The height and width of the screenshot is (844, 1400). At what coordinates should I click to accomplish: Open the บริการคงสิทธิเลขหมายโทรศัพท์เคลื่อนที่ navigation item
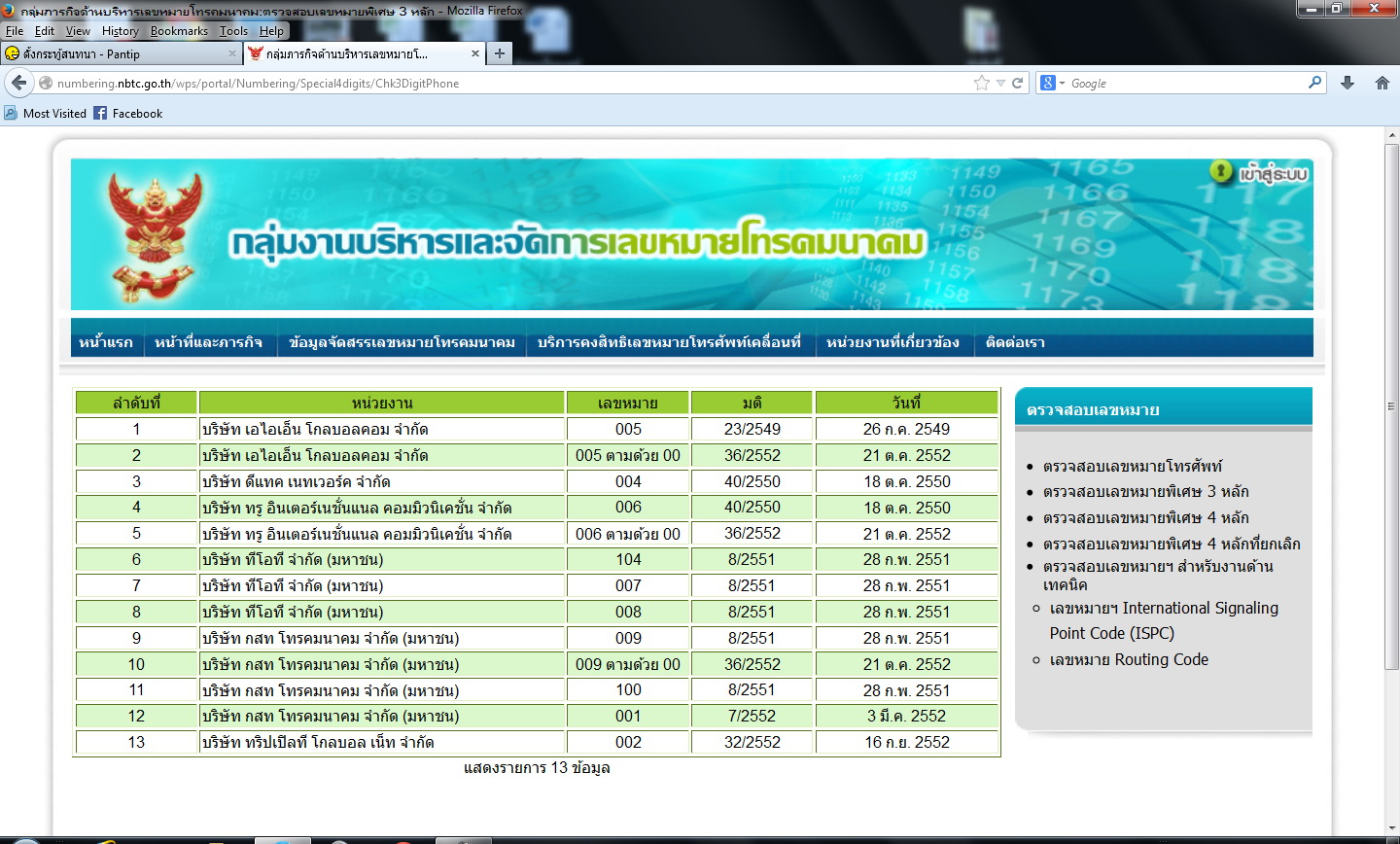[x=669, y=342]
